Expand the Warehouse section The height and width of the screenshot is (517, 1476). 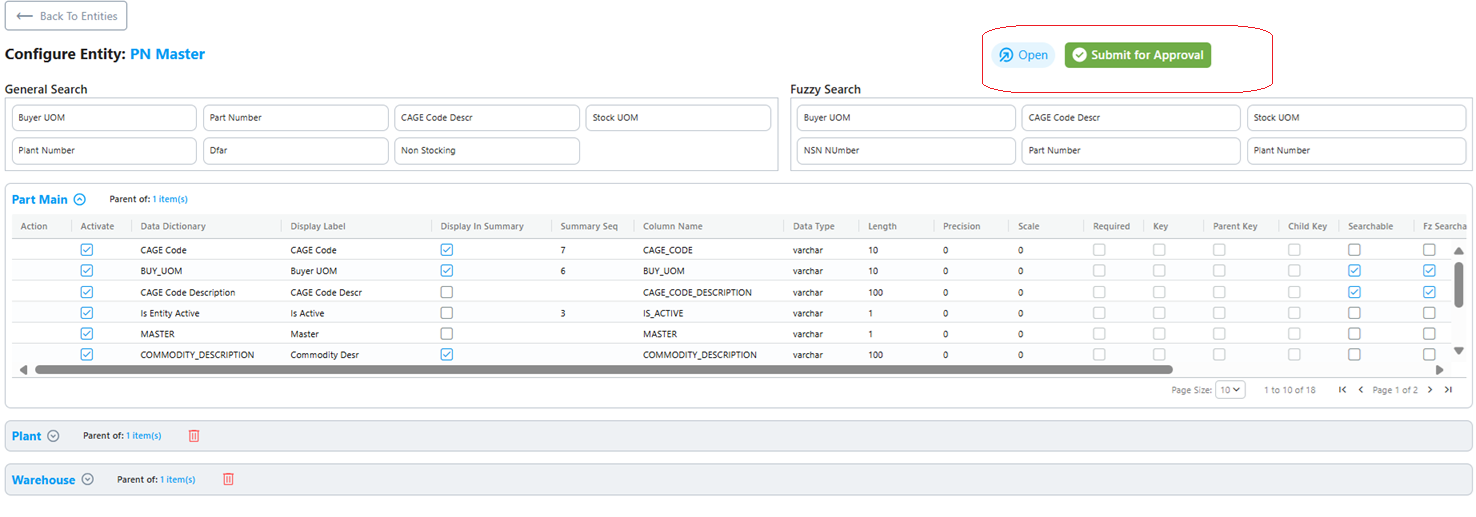(x=88, y=479)
